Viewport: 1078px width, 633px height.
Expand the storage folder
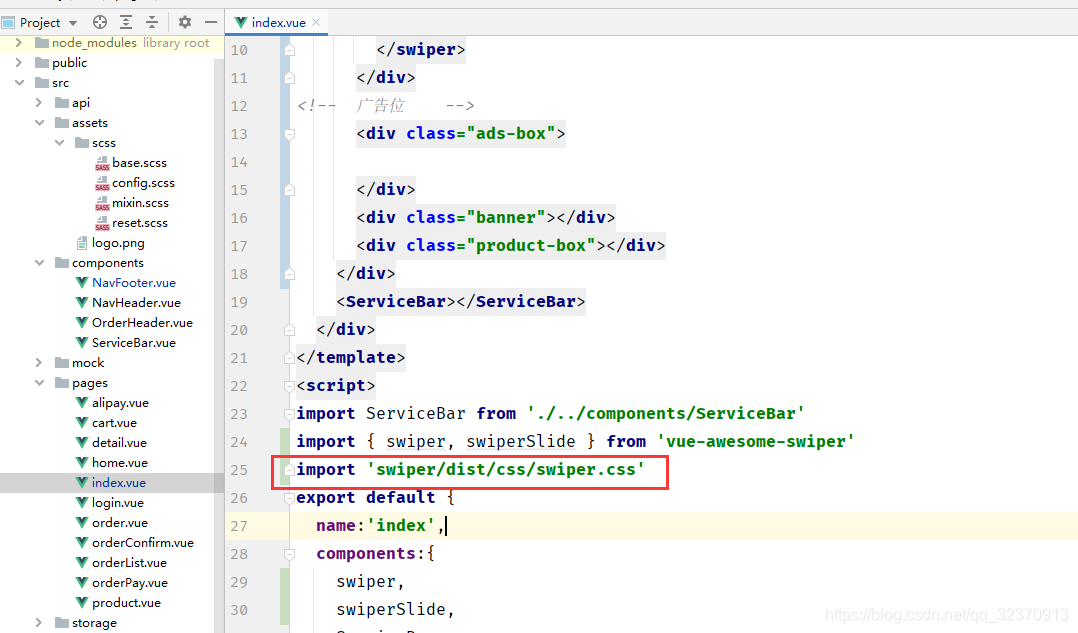coord(38,622)
